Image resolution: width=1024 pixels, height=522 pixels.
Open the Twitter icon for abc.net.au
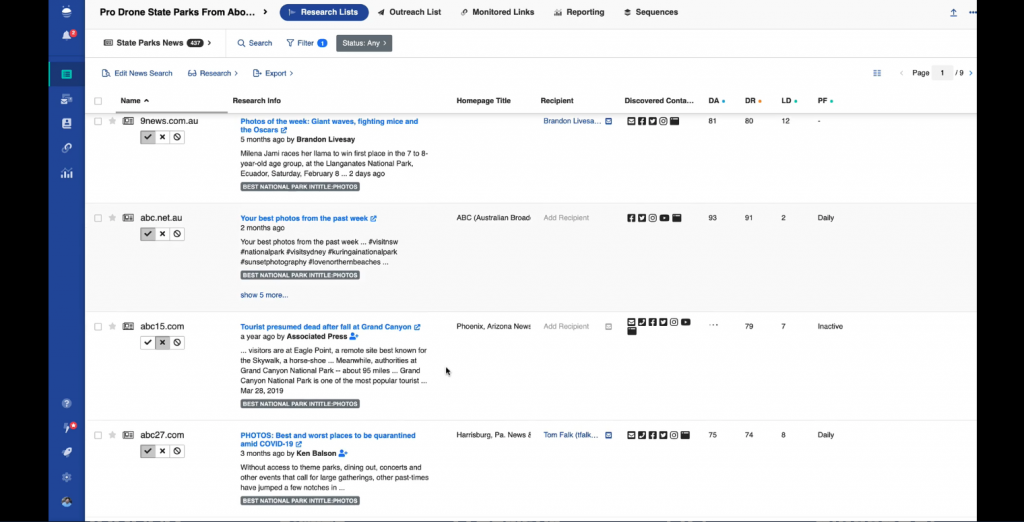pos(642,218)
